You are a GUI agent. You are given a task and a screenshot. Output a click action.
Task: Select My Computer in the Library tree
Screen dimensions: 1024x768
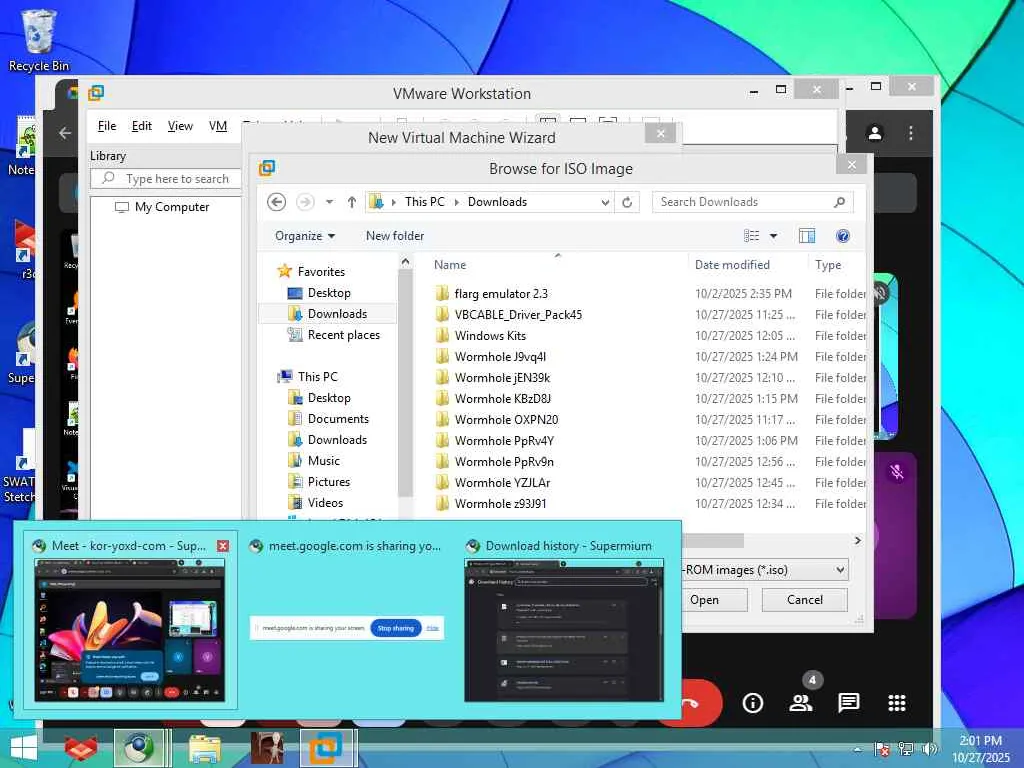coord(163,207)
